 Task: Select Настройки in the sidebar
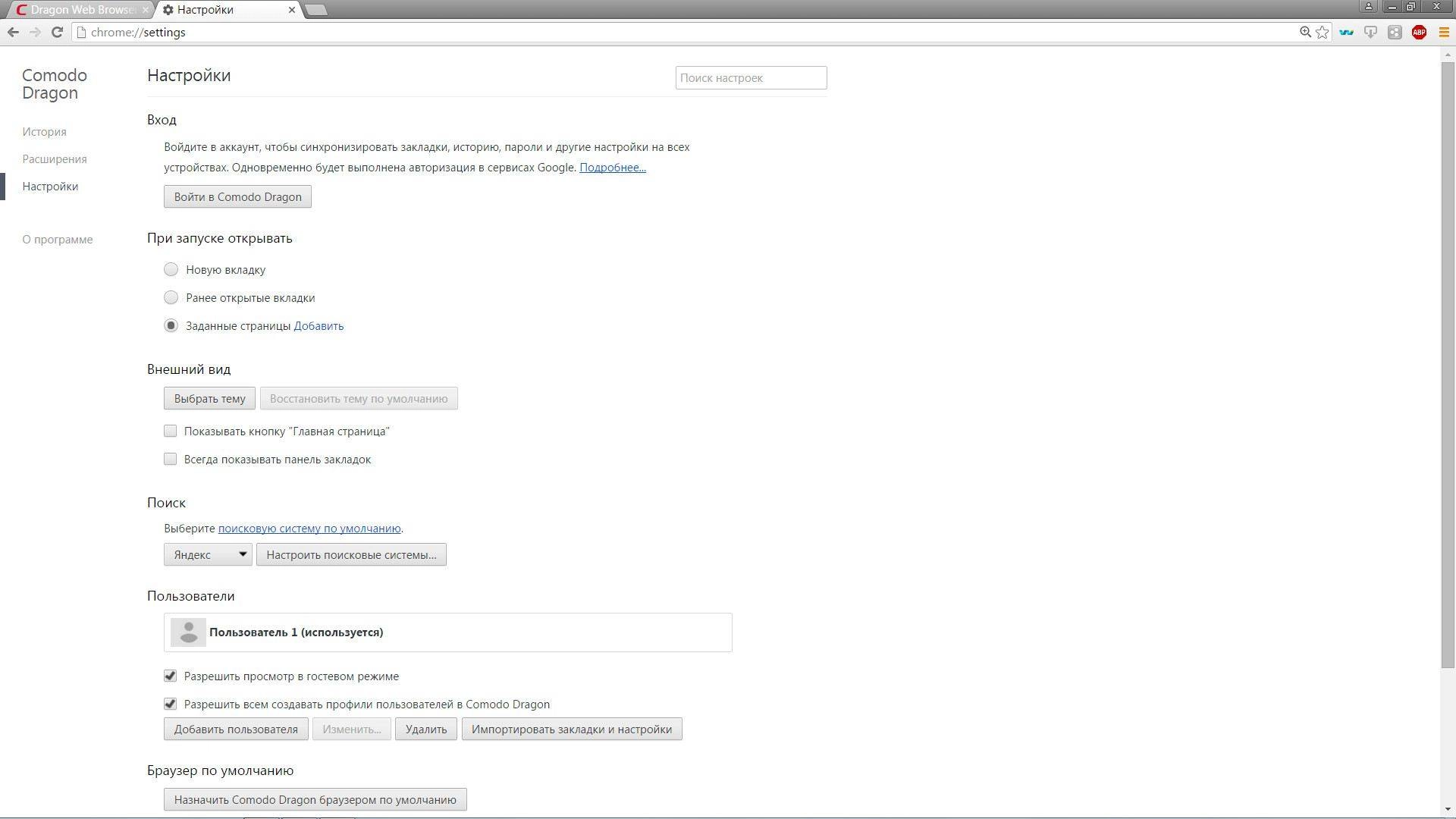coord(50,187)
